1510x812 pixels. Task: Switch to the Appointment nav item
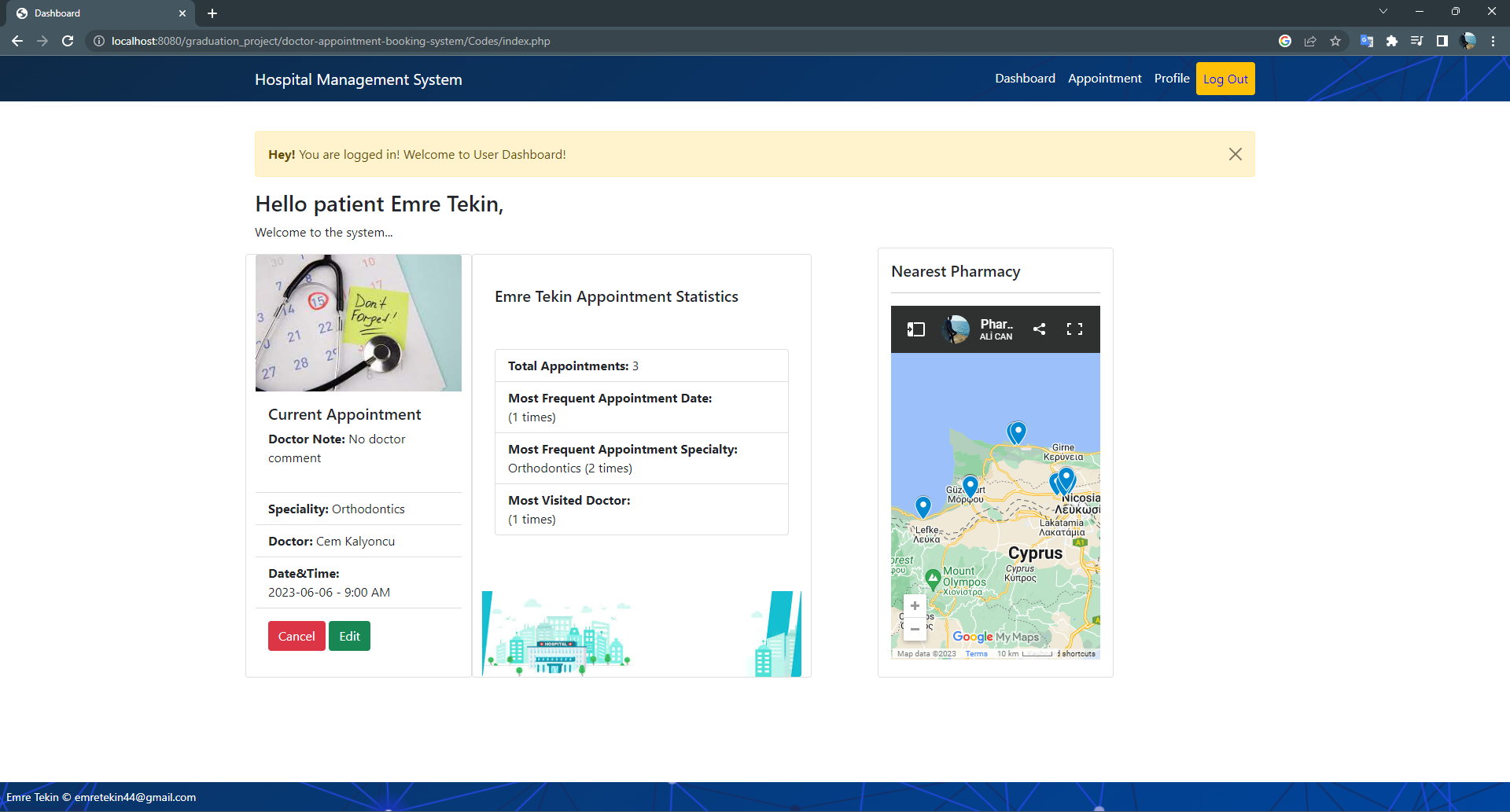1104,78
